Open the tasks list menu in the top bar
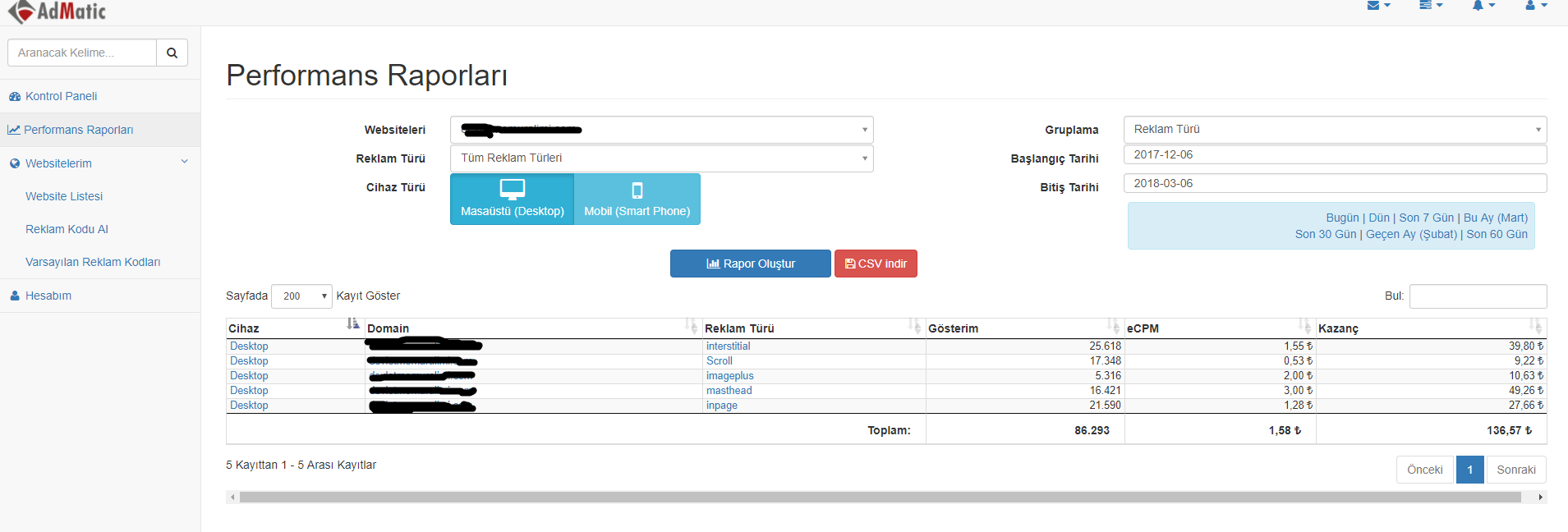The image size is (1568, 532). click(x=1431, y=5)
